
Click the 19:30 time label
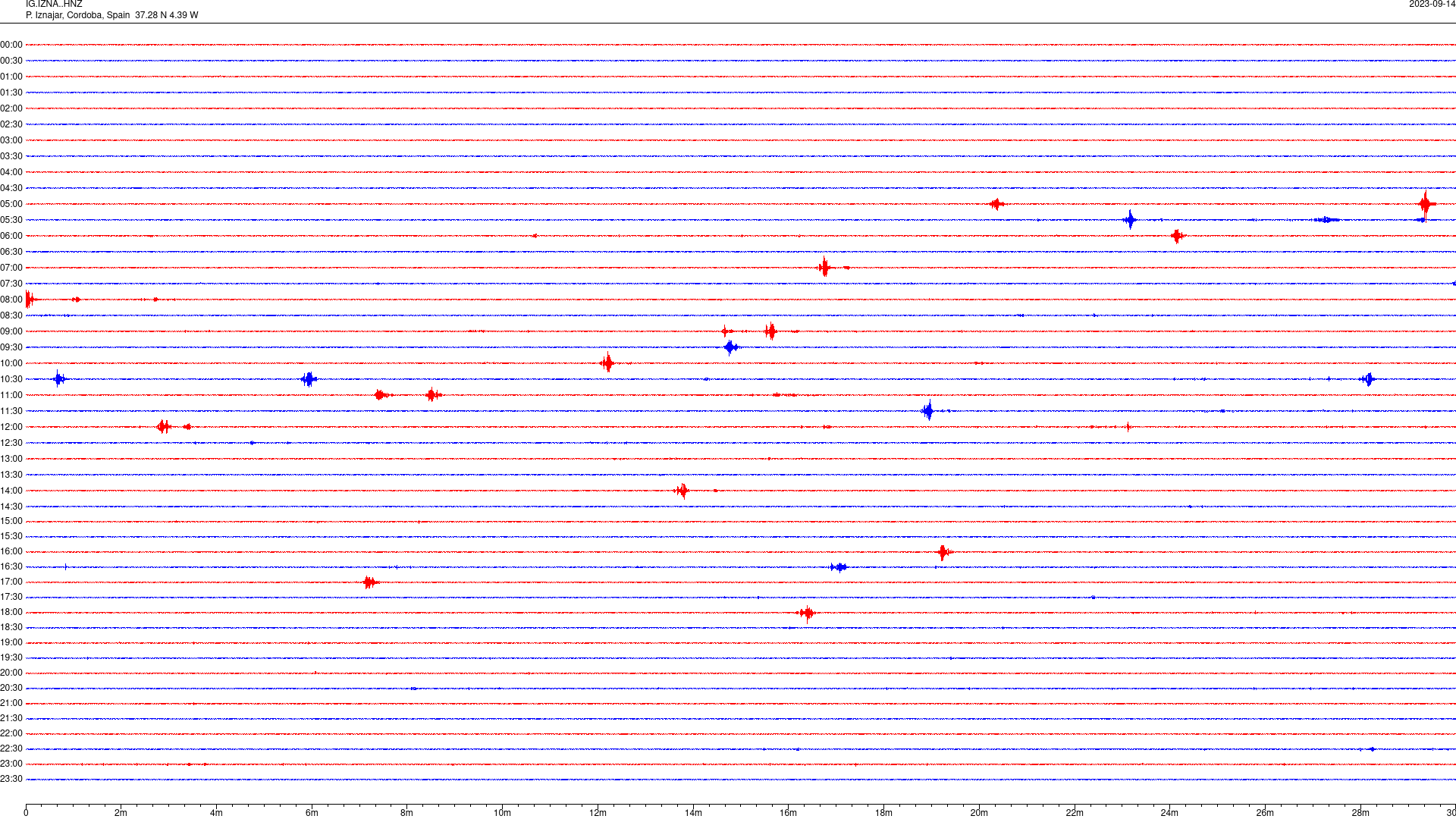click(11, 657)
